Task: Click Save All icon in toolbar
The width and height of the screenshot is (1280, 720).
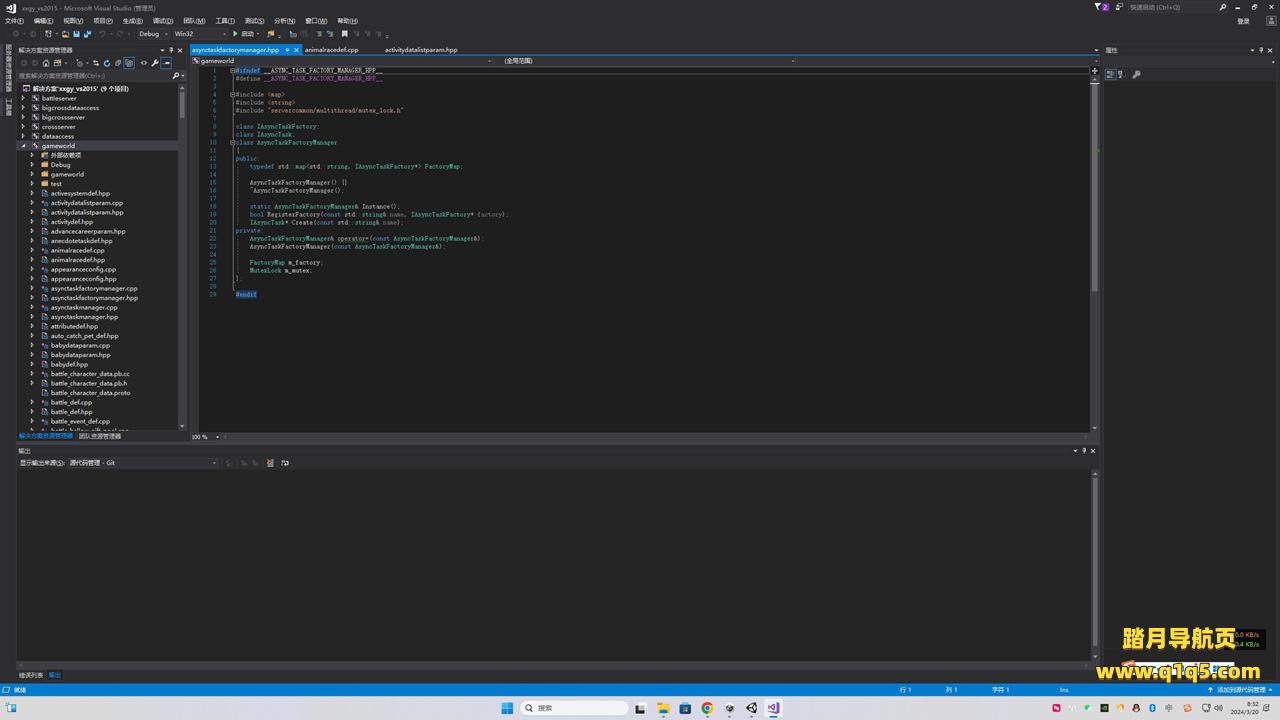Action: coord(87,34)
